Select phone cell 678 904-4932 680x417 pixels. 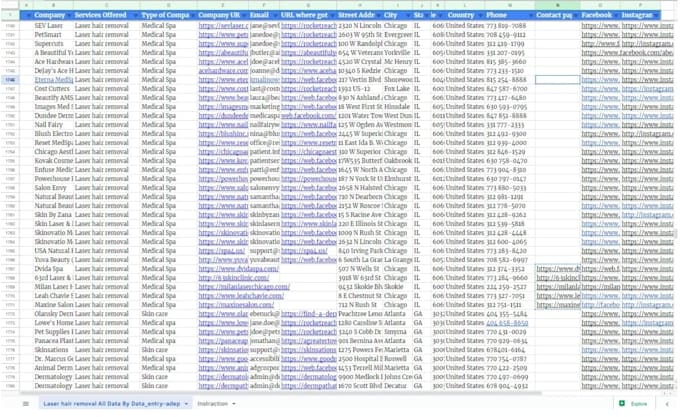(x=510, y=386)
